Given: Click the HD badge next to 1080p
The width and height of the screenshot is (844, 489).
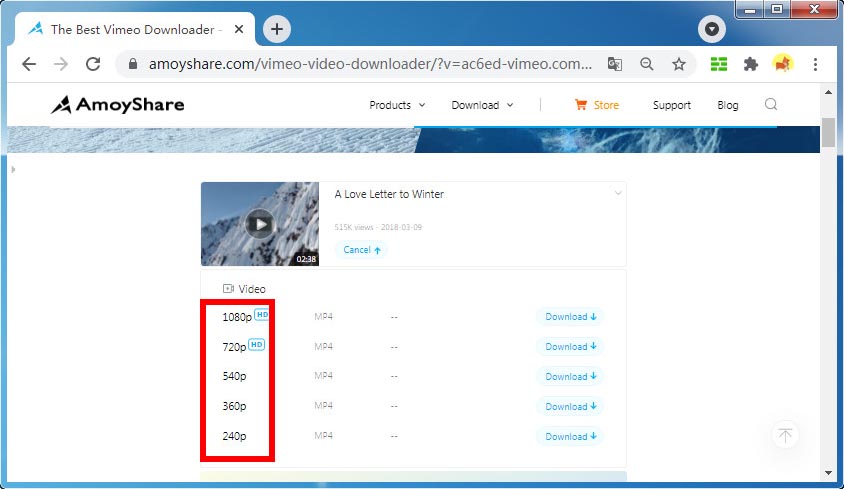Looking at the screenshot, I should point(262,315).
